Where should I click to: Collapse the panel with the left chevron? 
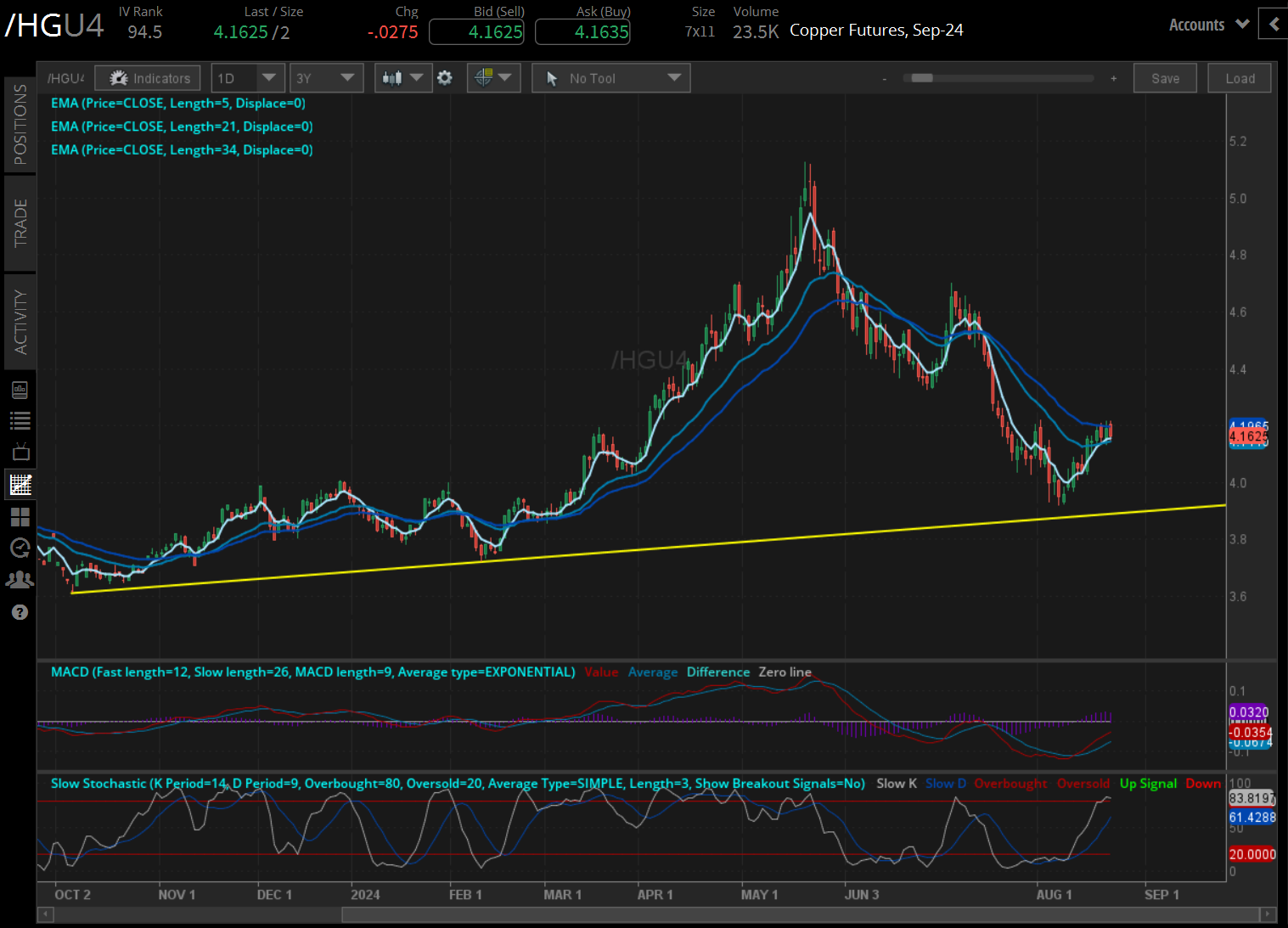click(1274, 25)
